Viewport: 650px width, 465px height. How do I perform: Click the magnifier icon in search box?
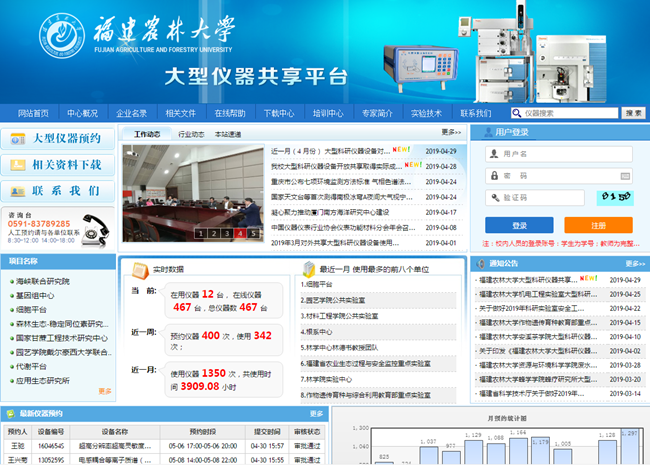[516, 113]
